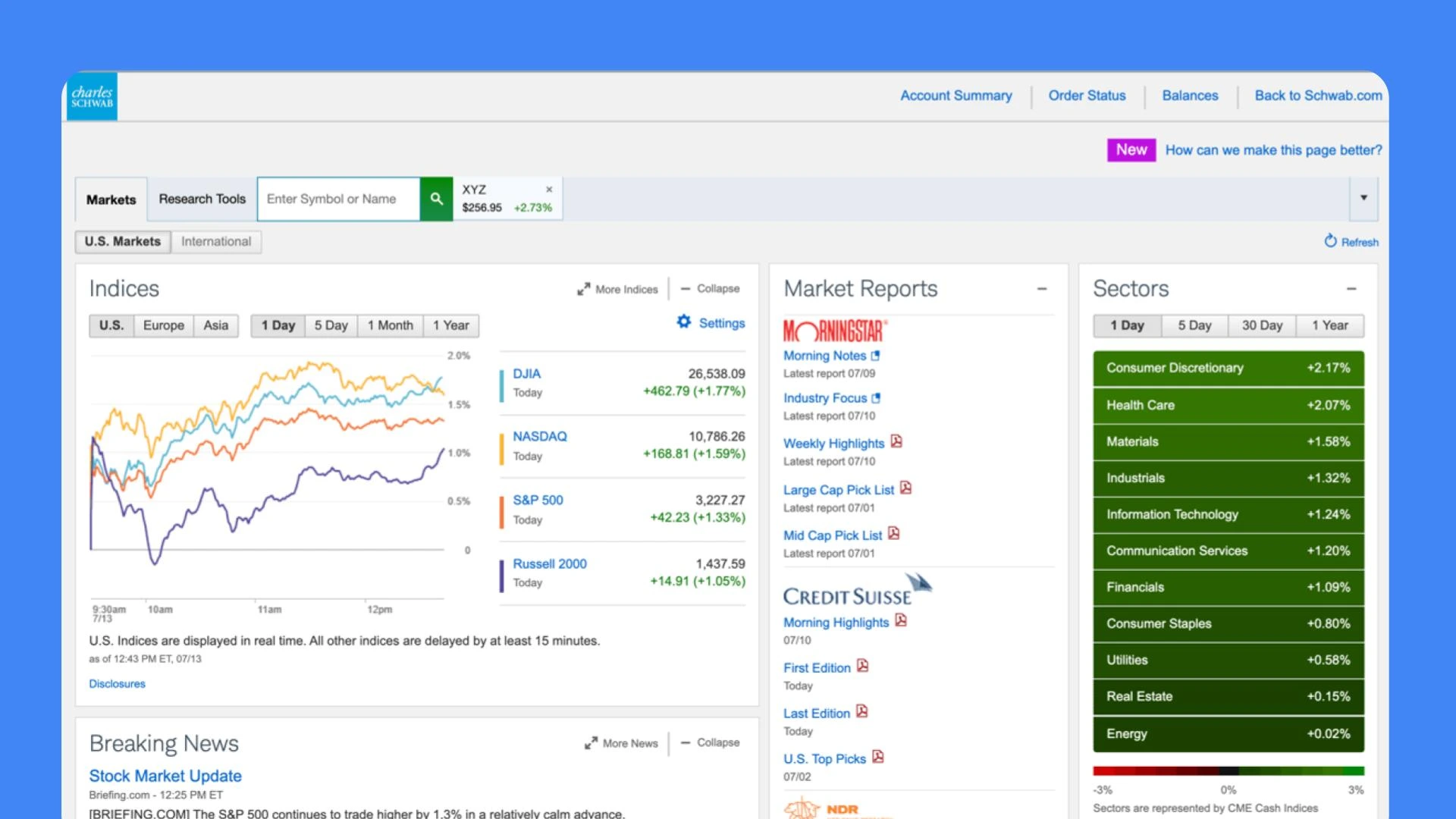Open Stock Market Update headline

[x=165, y=776]
